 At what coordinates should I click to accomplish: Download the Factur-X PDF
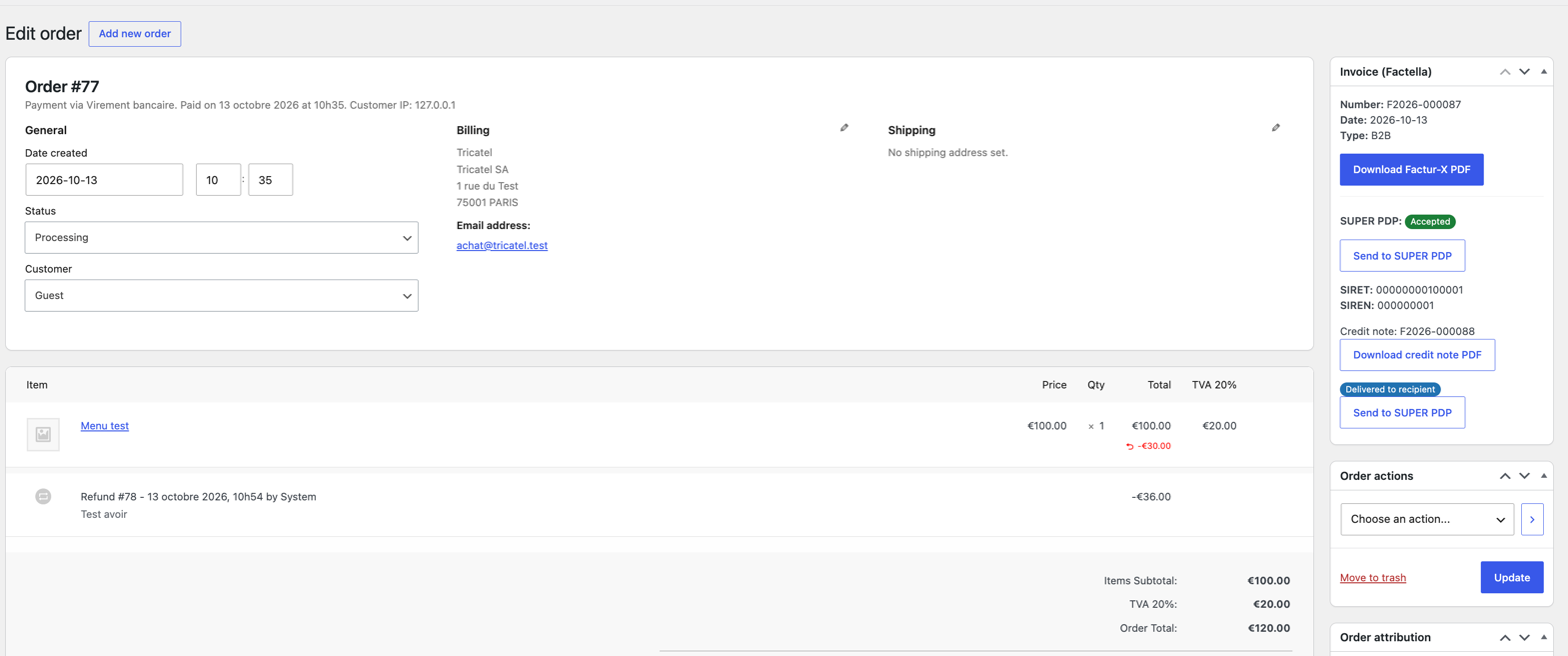1411,170
